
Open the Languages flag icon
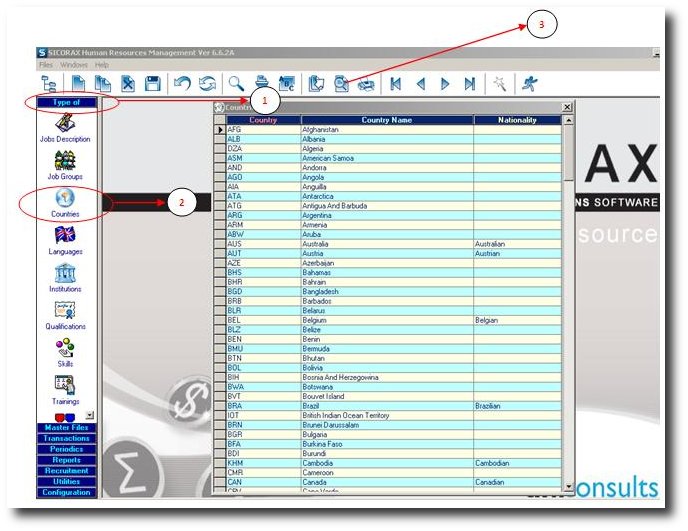tap(66, 236)
